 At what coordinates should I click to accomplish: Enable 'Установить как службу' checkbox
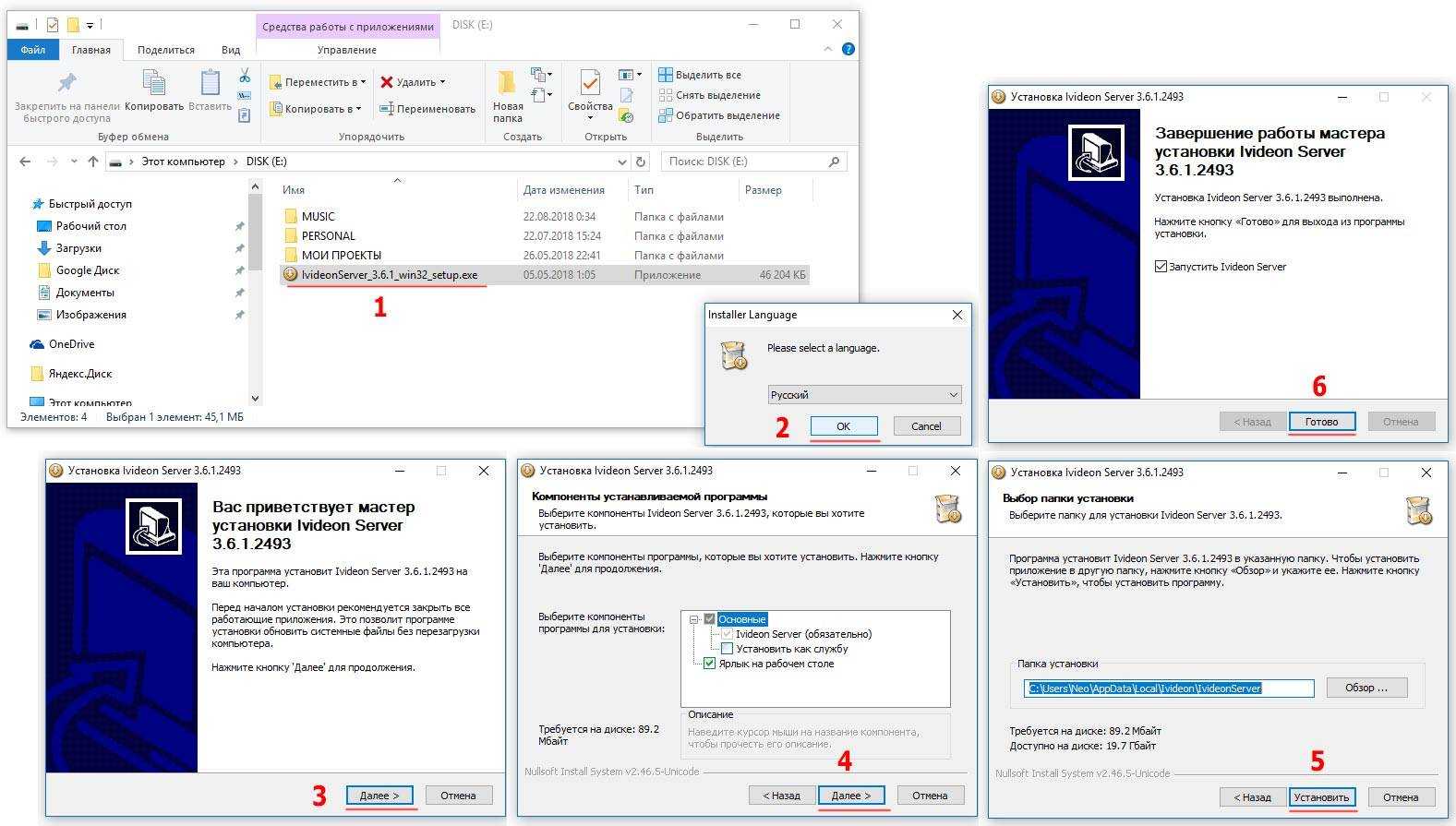coord(727,649)
